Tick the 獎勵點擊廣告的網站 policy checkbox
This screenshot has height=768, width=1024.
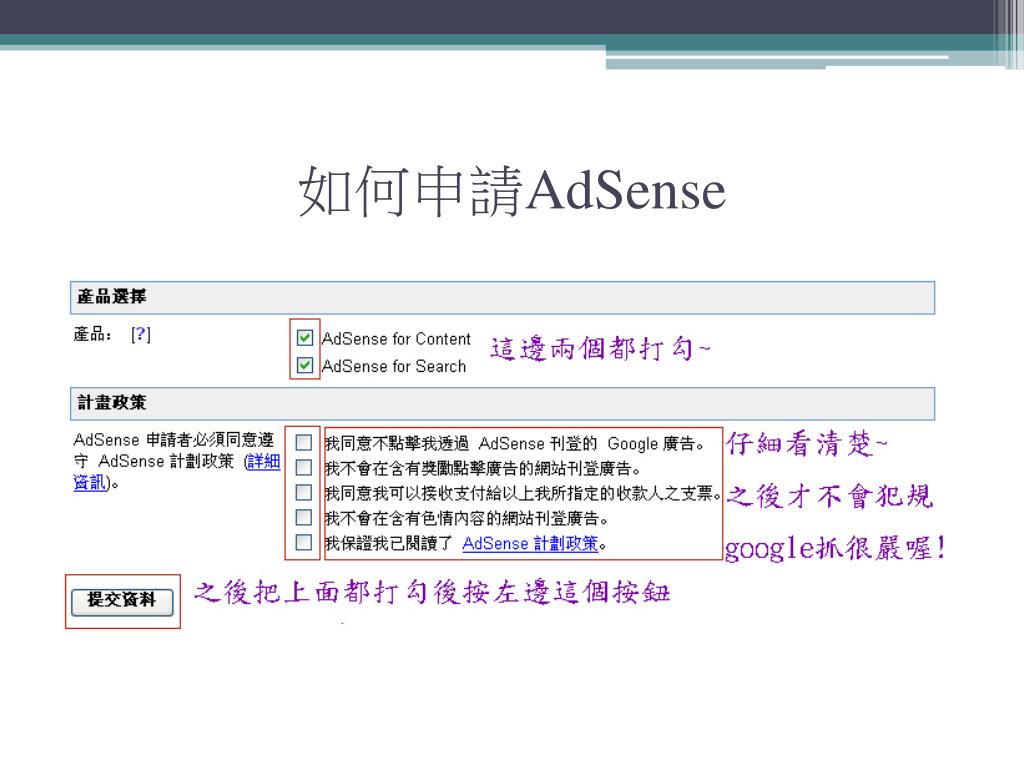coord(304,468)
